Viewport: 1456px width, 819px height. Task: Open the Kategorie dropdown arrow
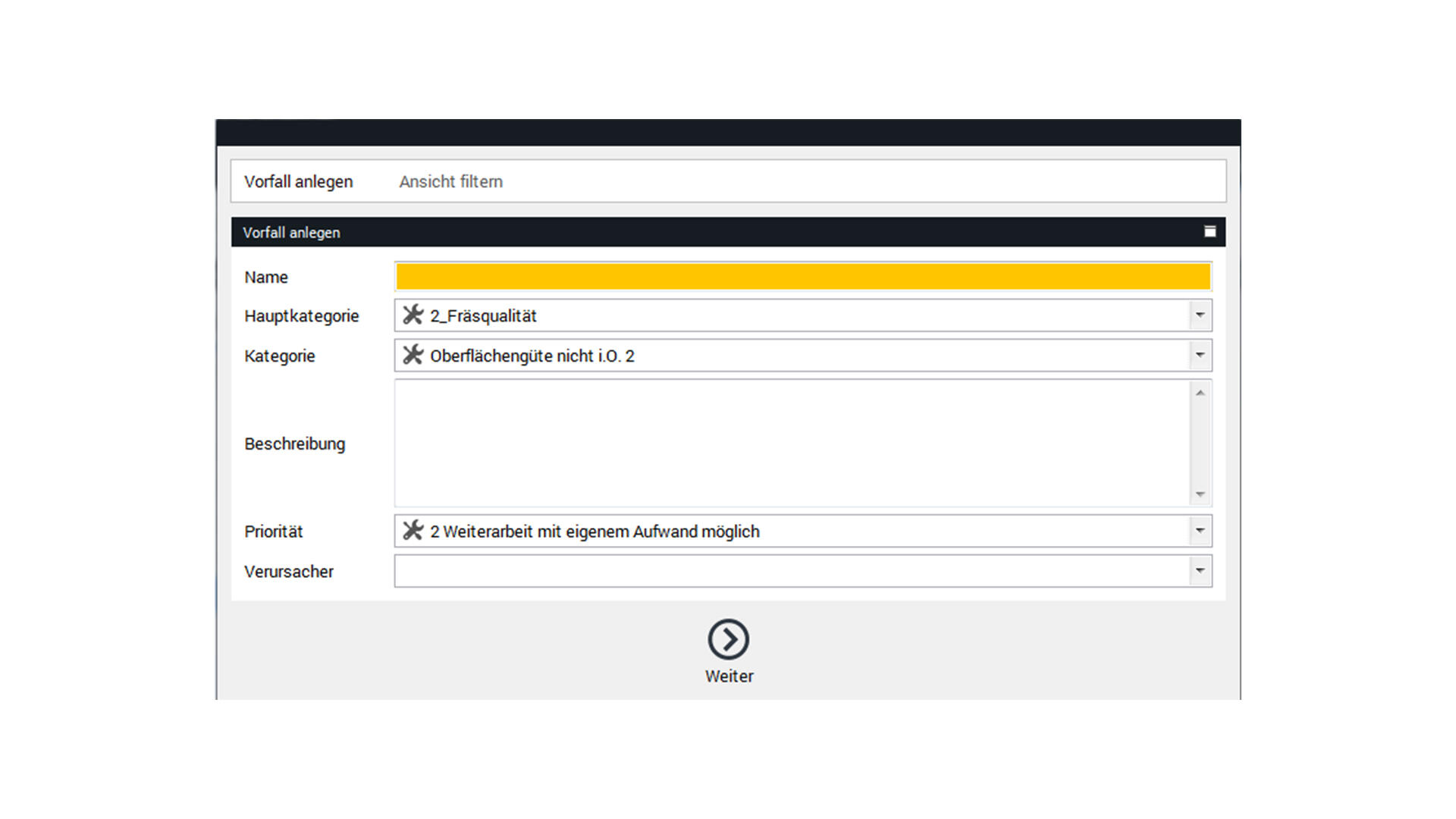coord(1200,355)
